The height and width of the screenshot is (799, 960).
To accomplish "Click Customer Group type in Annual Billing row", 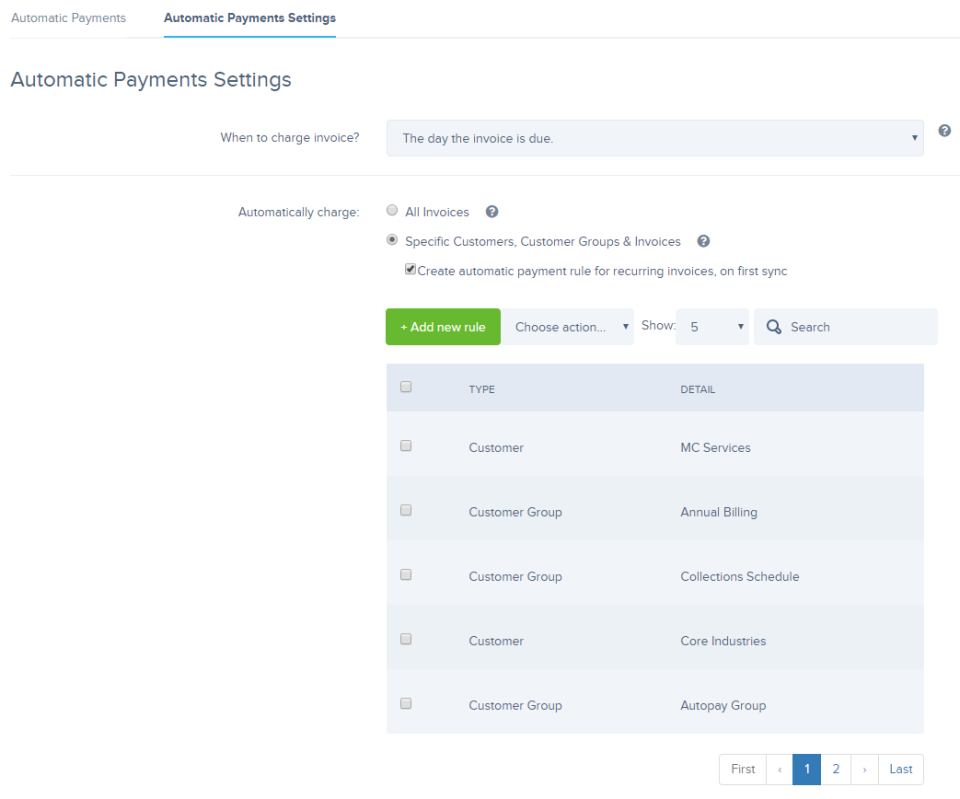I will point(515,512).
